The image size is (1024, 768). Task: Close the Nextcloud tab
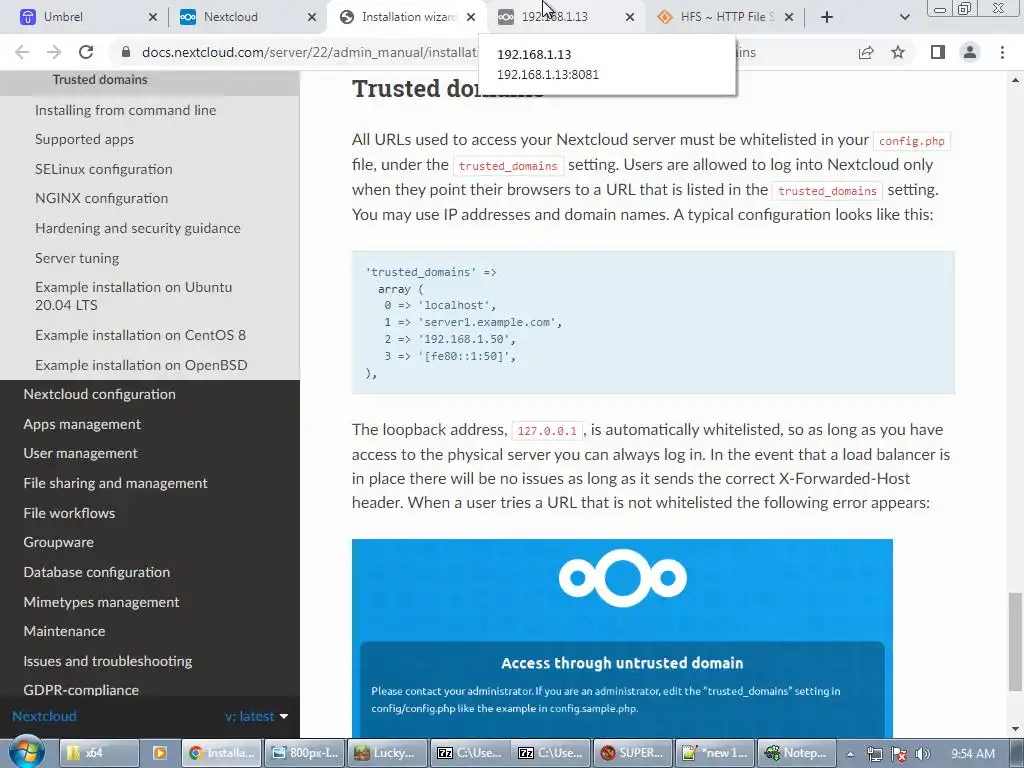[312, 17]
